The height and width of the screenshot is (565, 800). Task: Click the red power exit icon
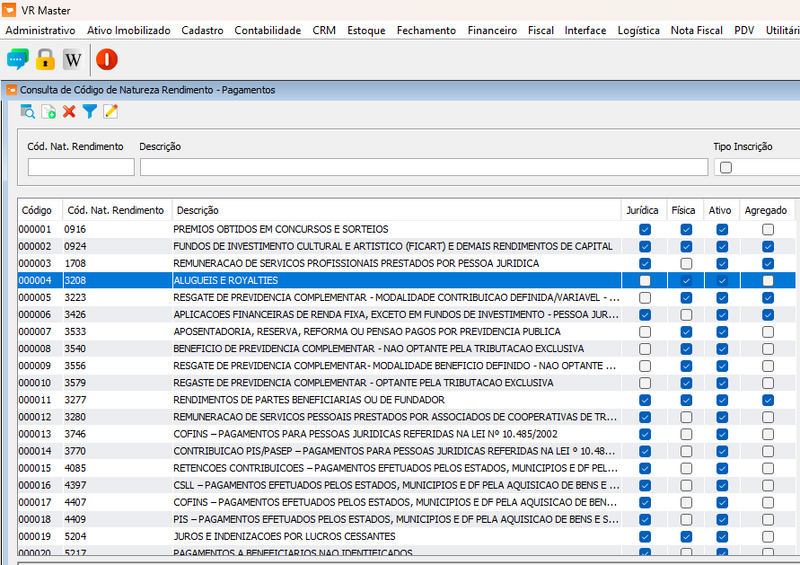tap(107, 60)
